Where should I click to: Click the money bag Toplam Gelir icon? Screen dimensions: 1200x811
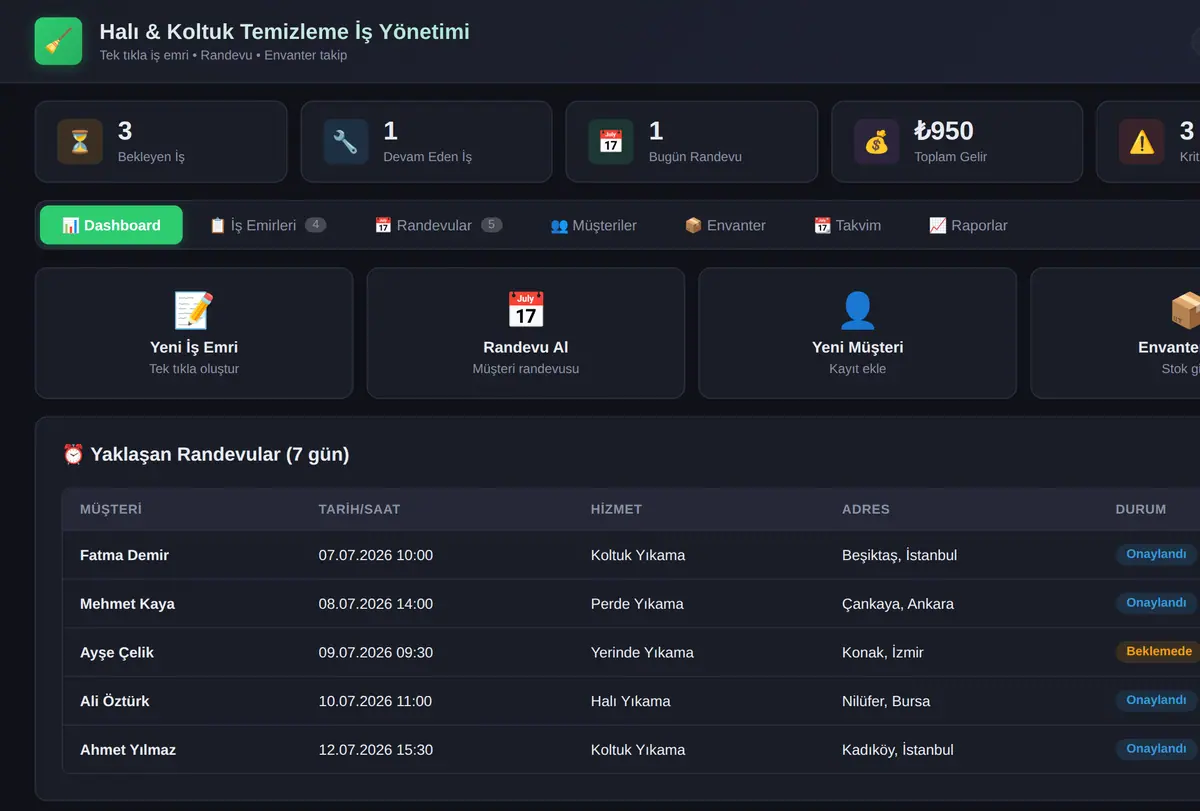pos(876,142)
